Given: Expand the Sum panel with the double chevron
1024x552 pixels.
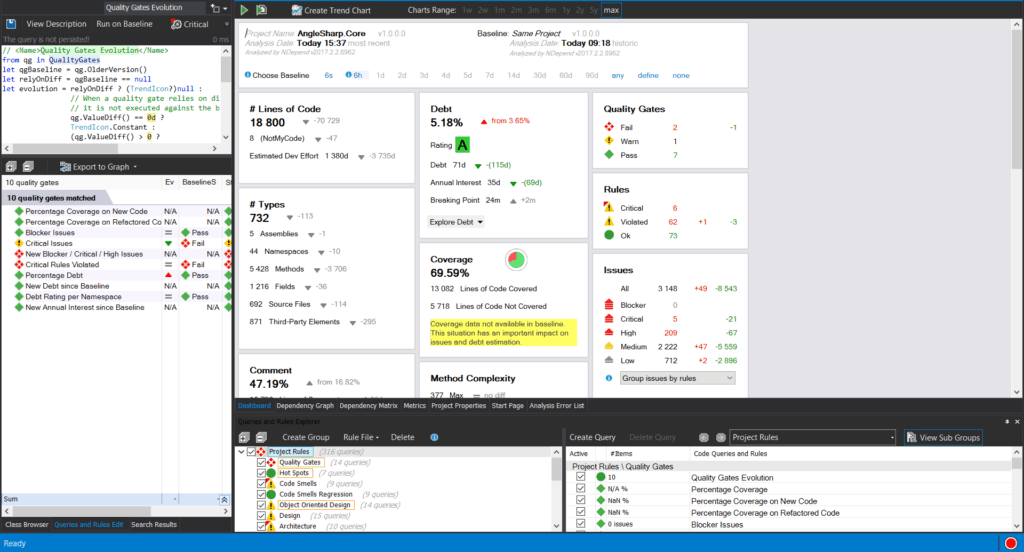Looking at the screenshot, I should [224, 499].
